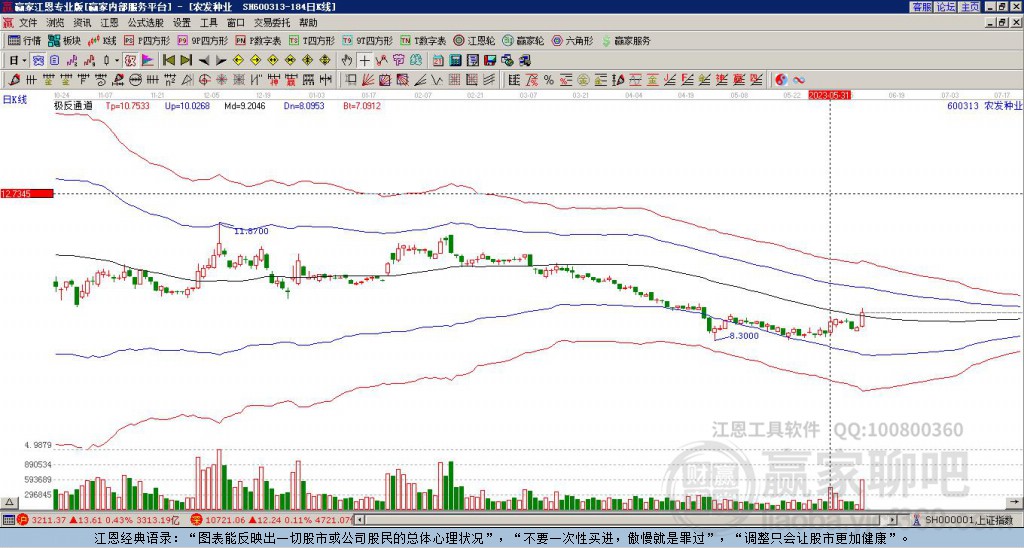The image size is (1024, 548).
Task: Click the floppy disk save icon
Action: click(490, 61)
